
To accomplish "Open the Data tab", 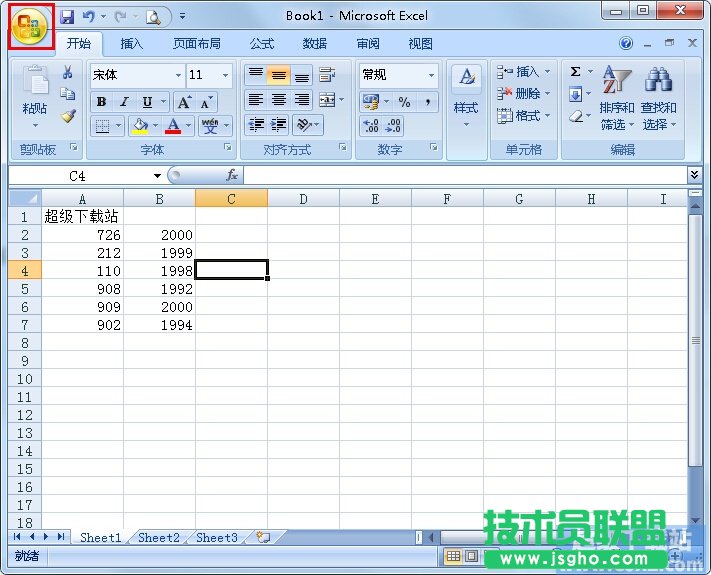I will (x=315, y=44).
